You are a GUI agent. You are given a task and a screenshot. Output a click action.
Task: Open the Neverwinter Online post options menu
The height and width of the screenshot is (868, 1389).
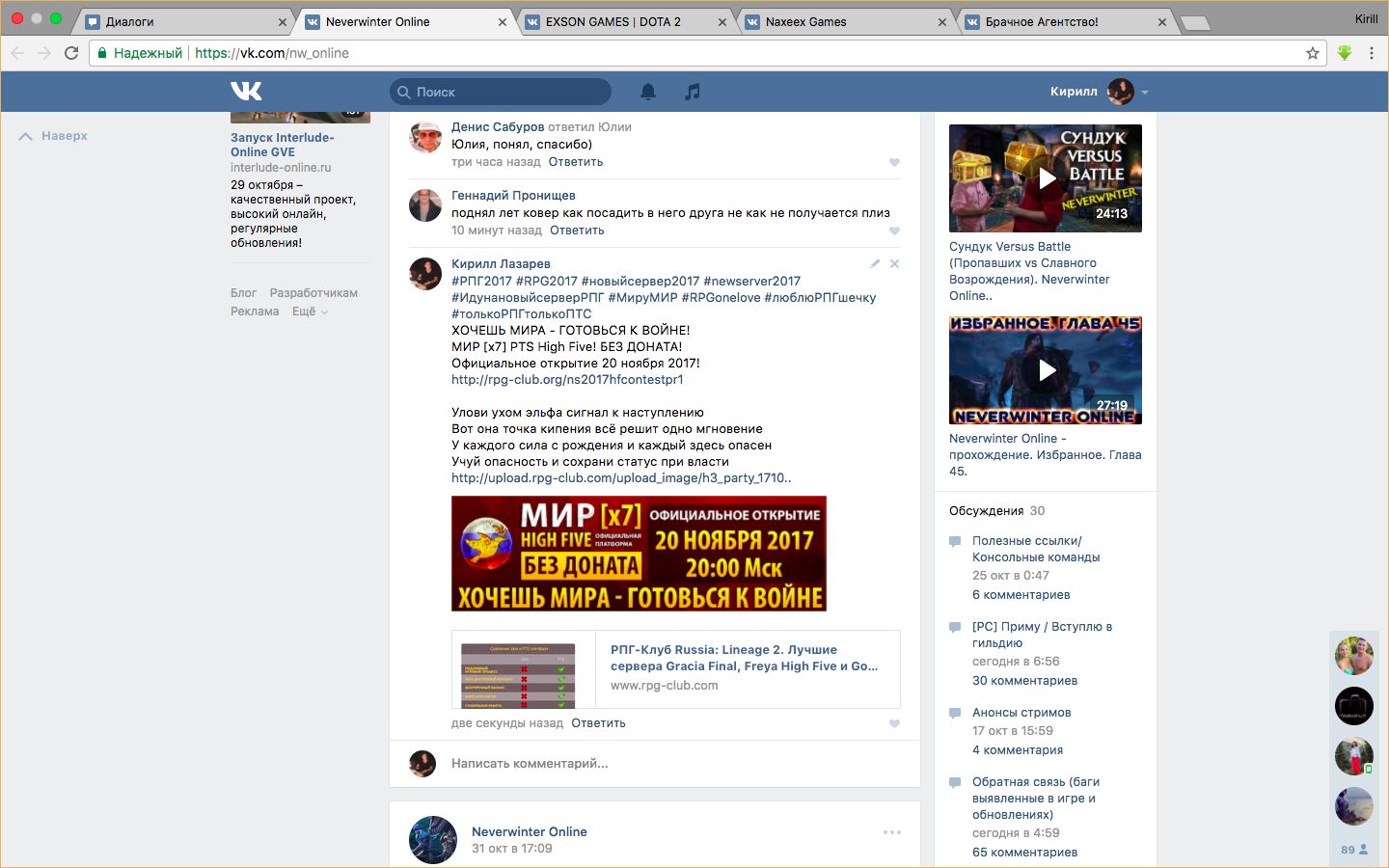(892, 832)
